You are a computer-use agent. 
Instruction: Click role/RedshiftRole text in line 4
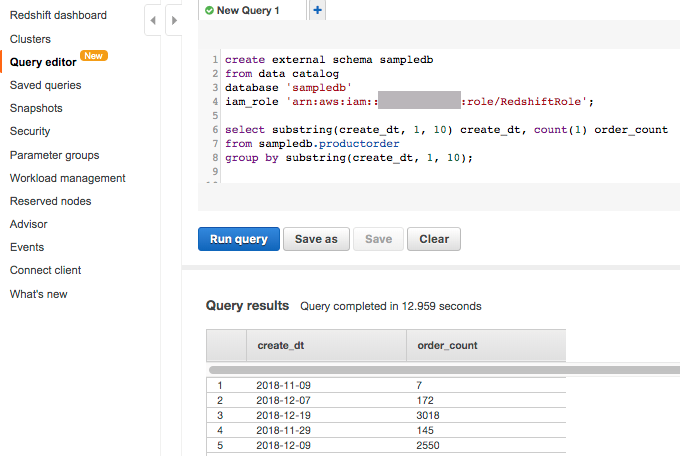tap(524, 102)
